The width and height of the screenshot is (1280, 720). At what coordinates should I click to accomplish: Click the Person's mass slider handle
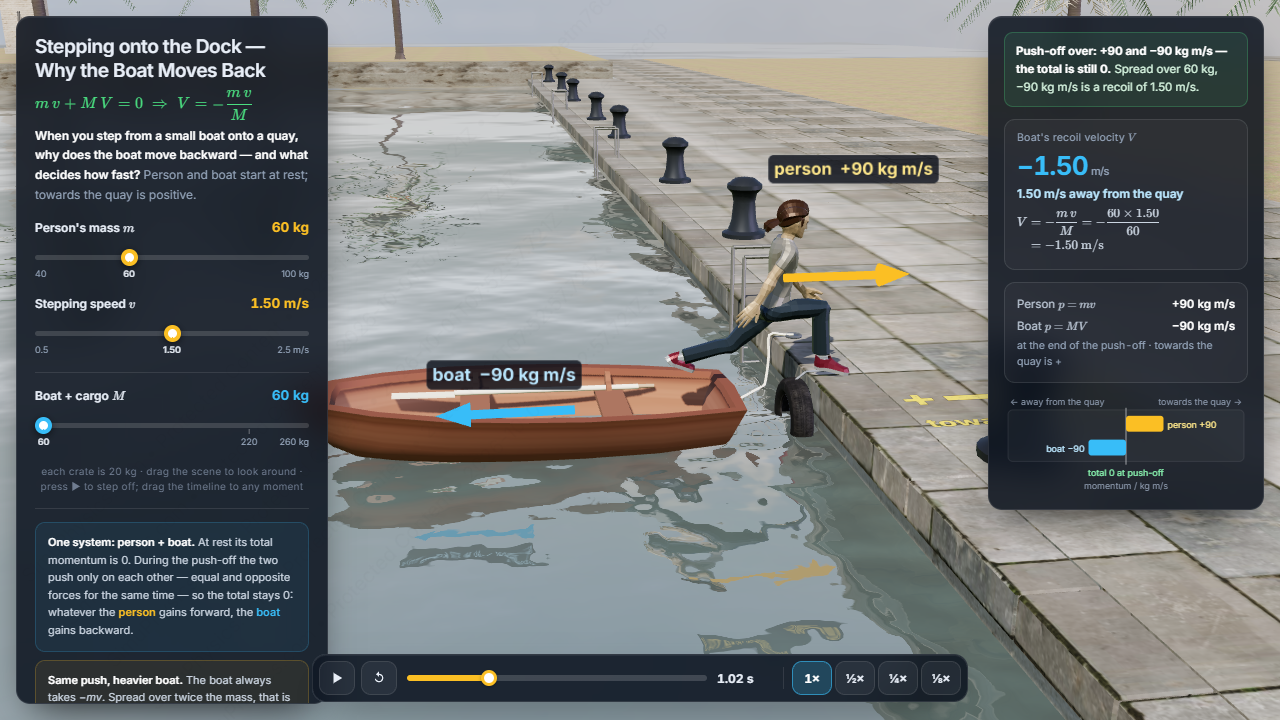(x=129, y=257)
